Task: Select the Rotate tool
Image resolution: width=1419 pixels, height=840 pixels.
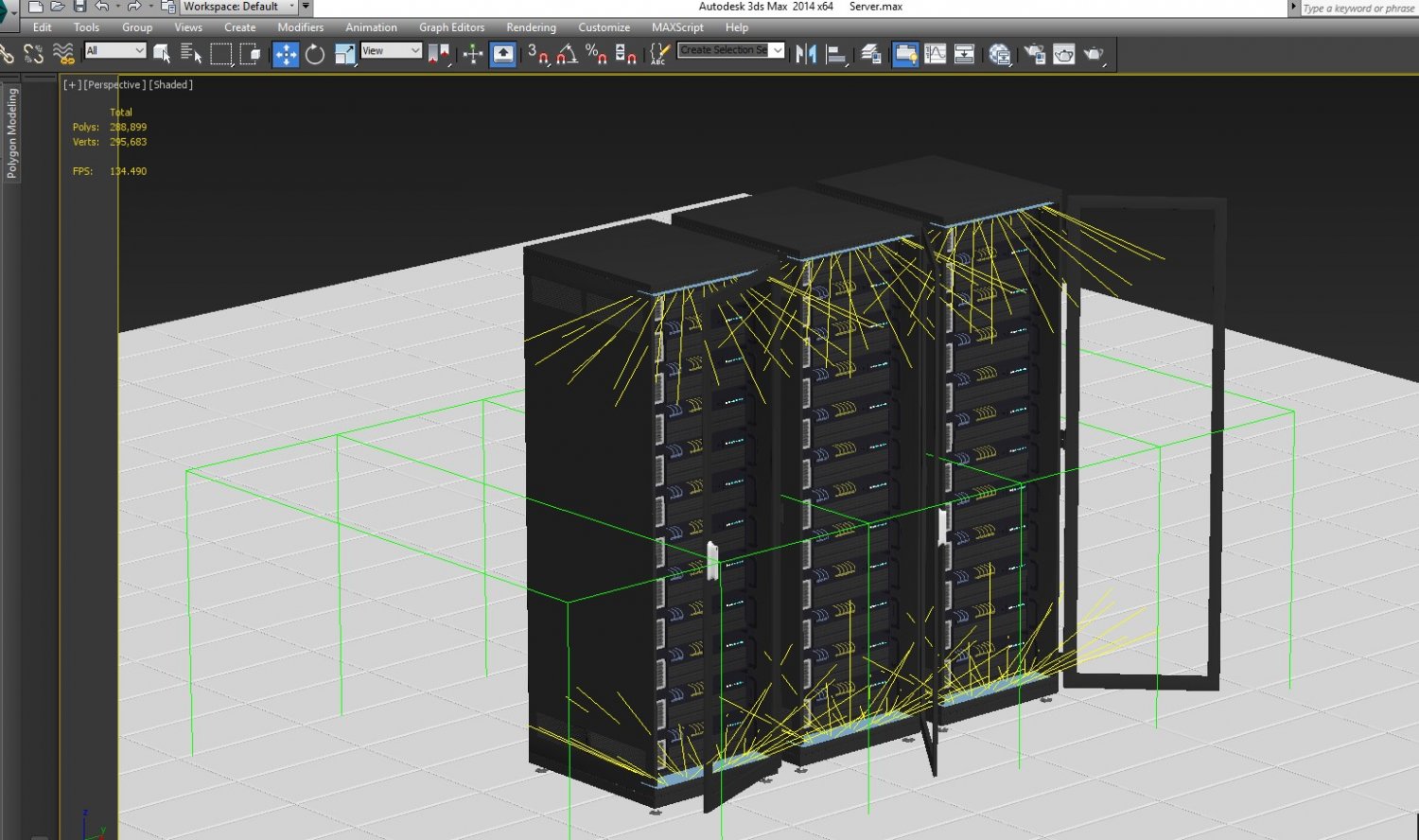Action: [x=315, y=54]
